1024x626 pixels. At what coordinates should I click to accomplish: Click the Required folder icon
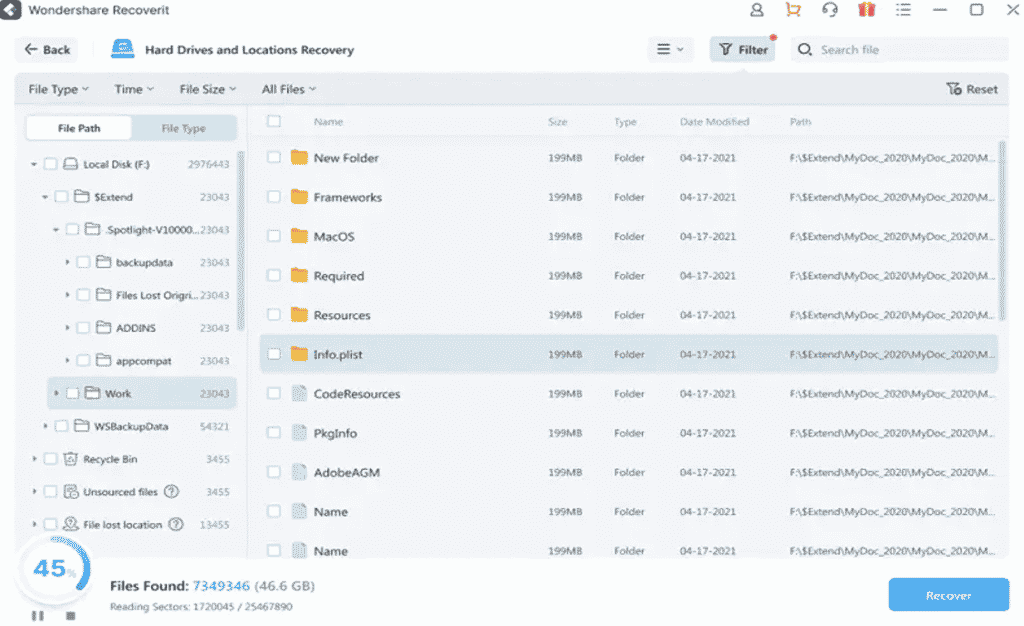point(299,275)
